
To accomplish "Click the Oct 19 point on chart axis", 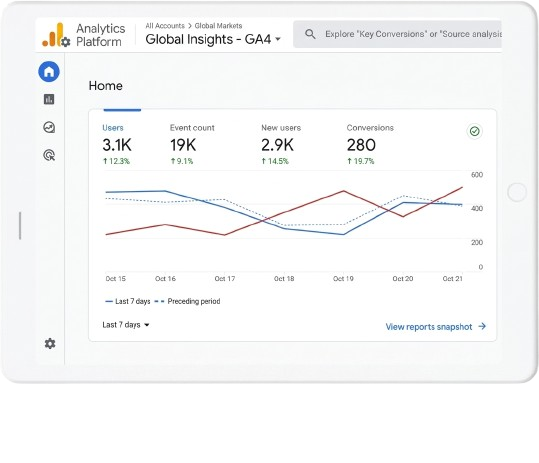I will tap(343, 279).
